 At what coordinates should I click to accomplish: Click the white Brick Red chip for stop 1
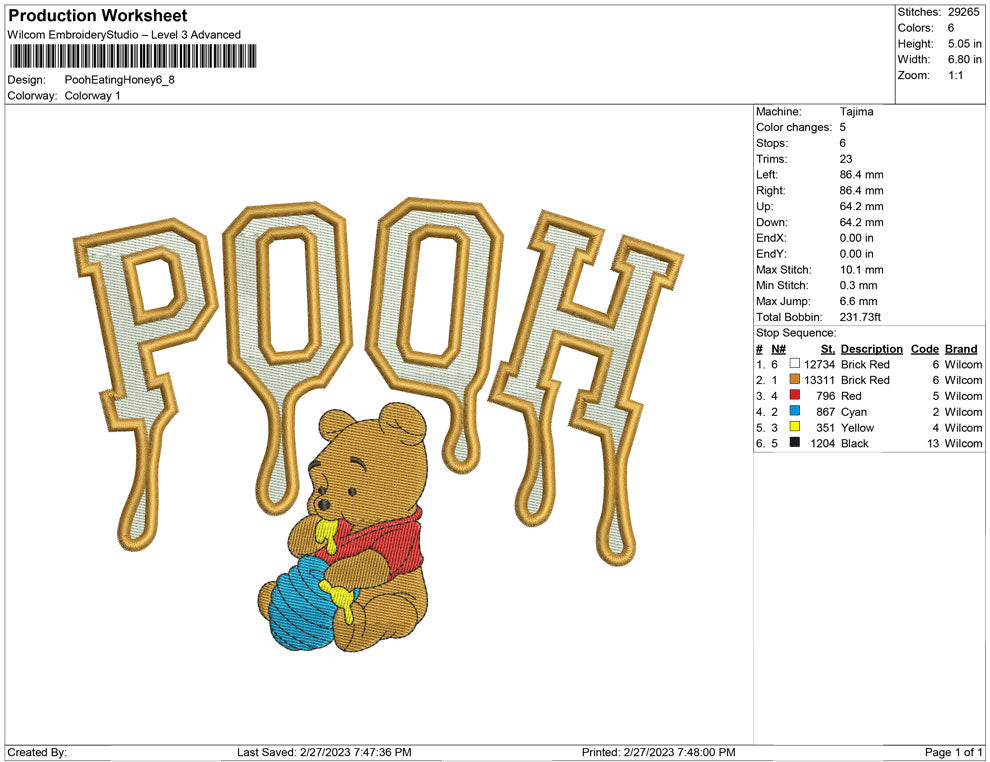797,364
